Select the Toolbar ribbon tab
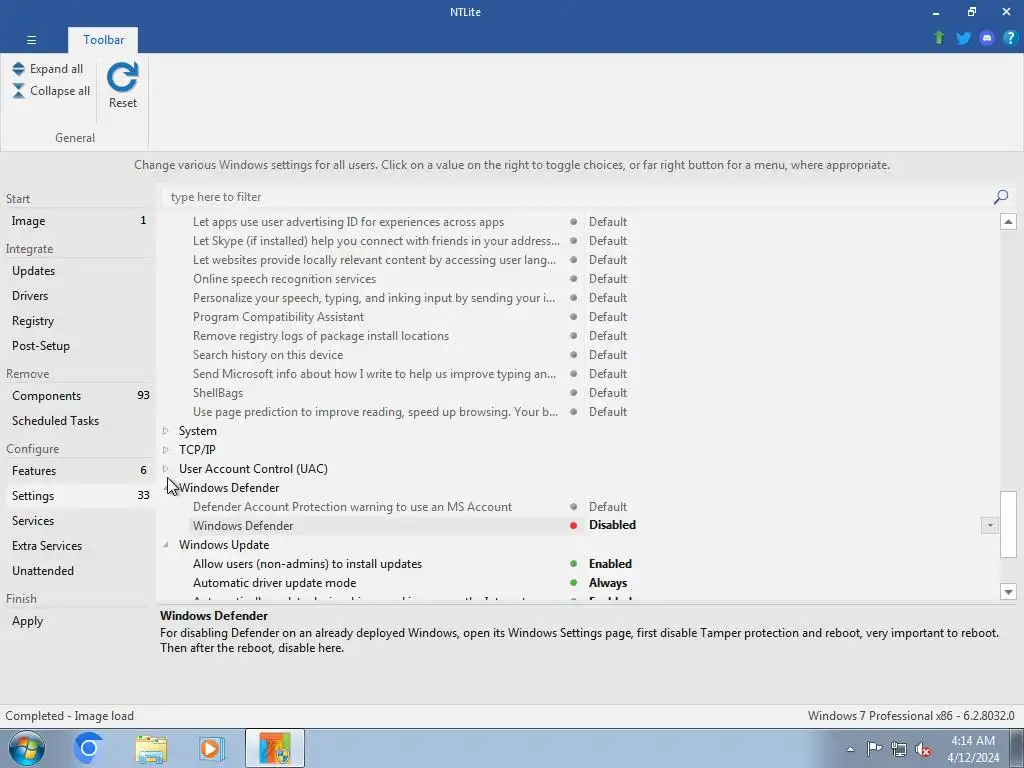The height and width of the screenshot is (768, 1024). pos(103,40)
